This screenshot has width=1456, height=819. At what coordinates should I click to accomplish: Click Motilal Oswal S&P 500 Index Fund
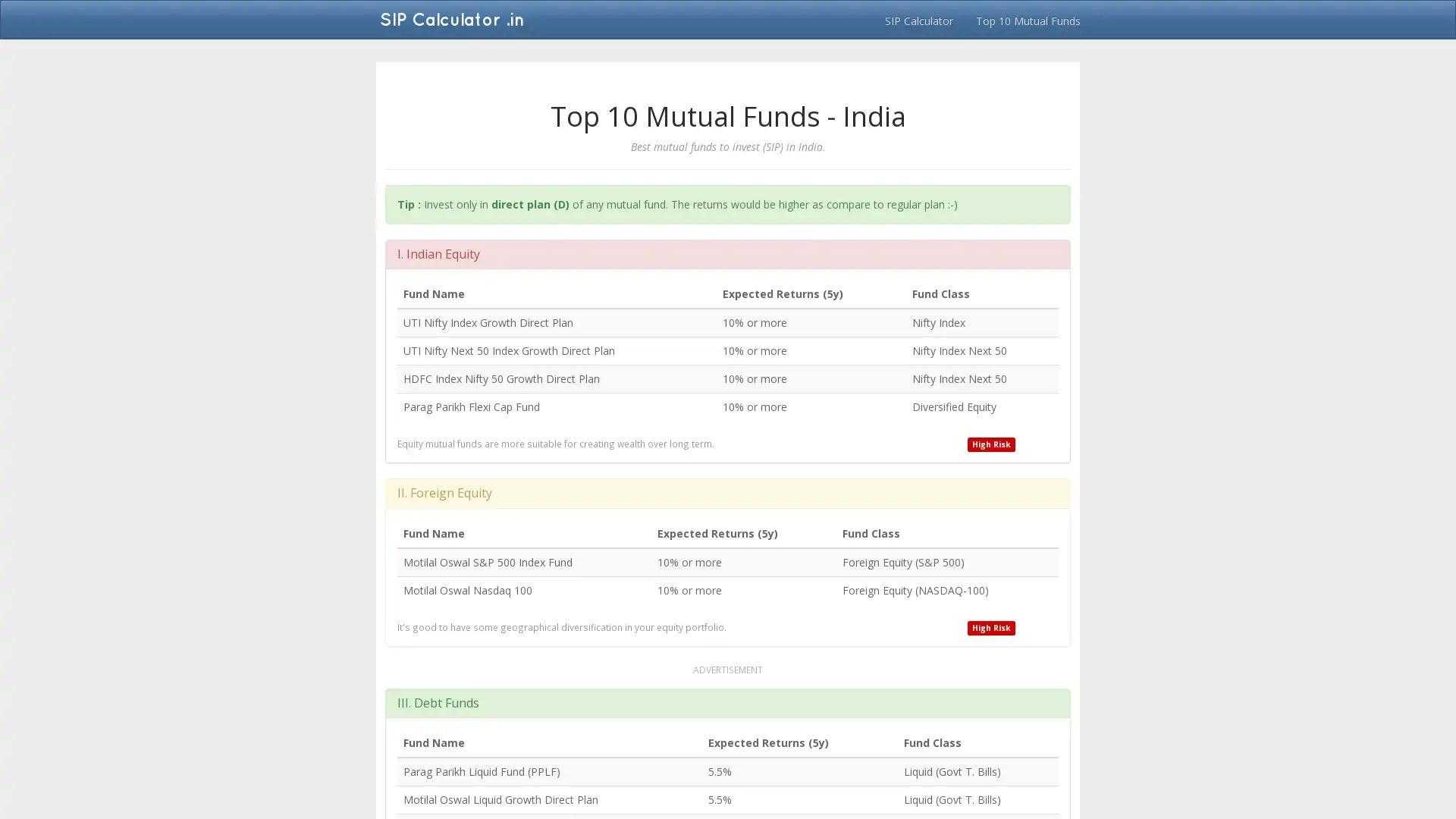tap(488, 563)
